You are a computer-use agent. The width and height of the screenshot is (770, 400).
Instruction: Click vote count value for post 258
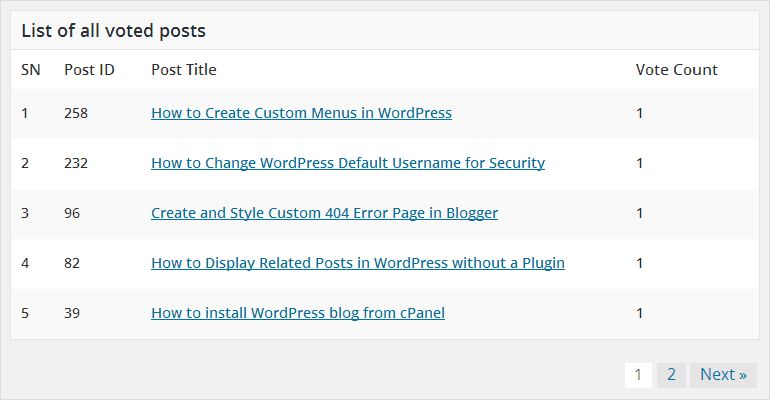point(639,113)
